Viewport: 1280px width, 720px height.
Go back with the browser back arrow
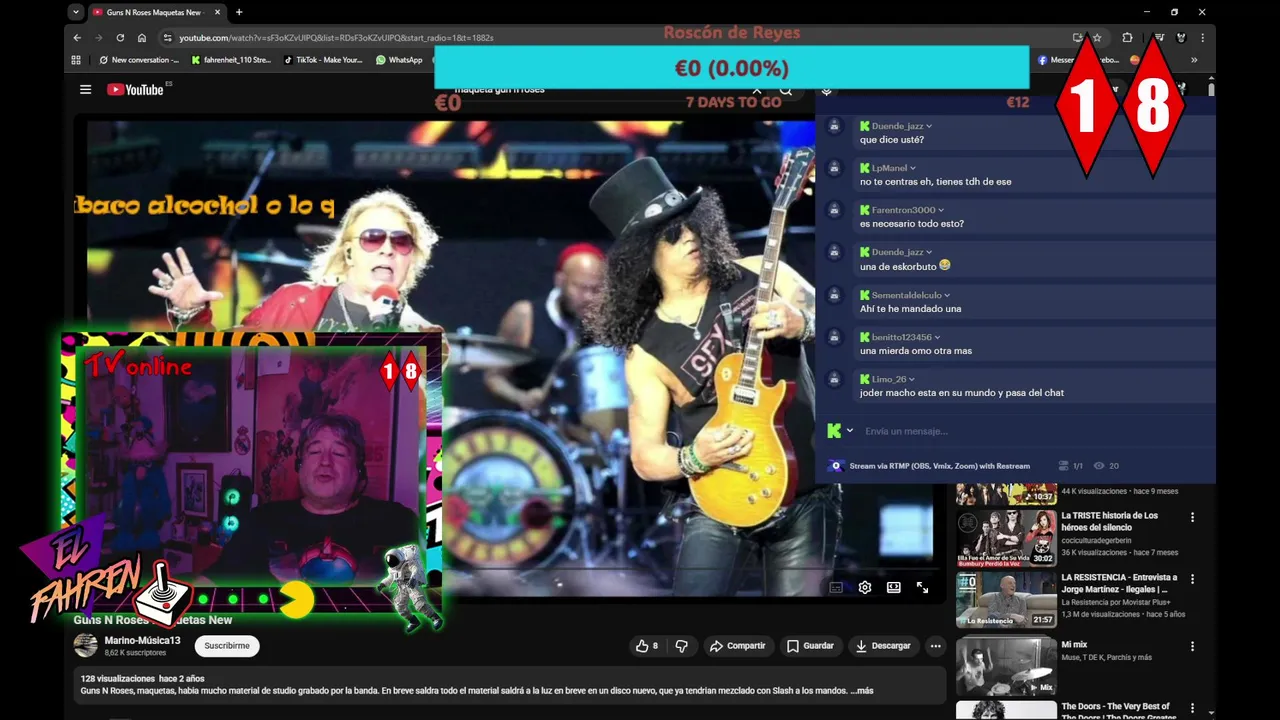pos(77,38)
